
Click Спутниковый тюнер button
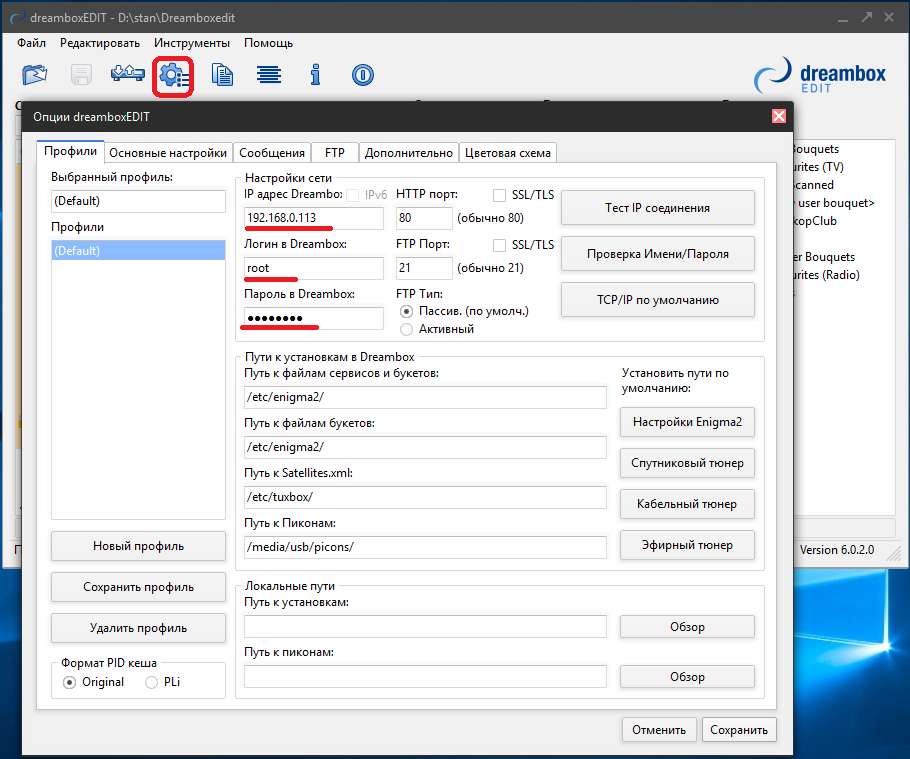pos(687,463)
